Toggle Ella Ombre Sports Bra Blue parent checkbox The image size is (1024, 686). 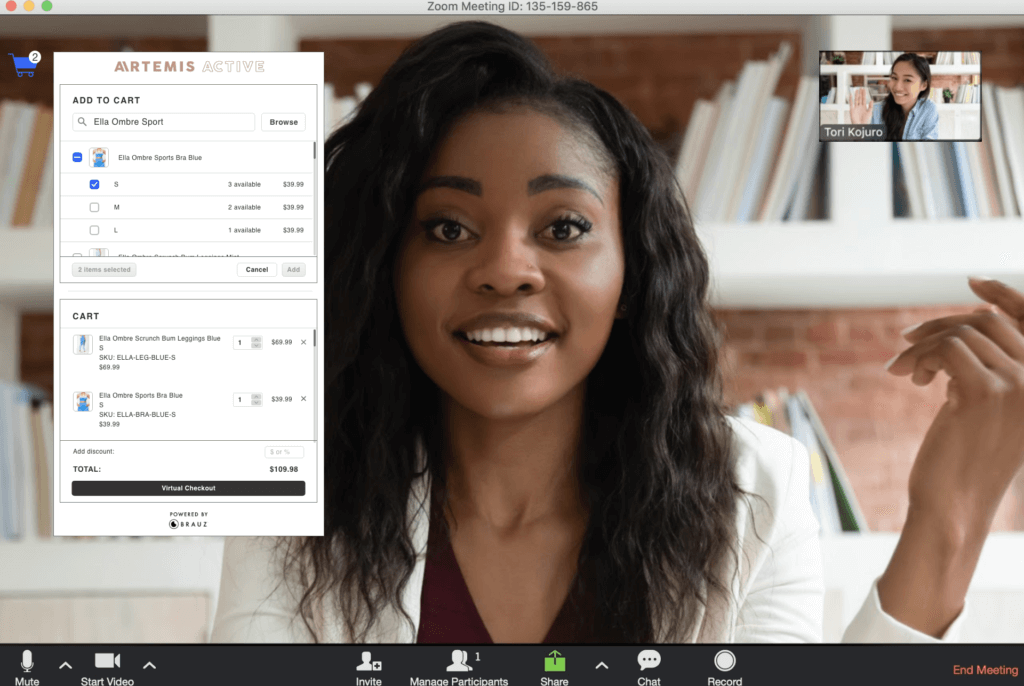[77, 157]
